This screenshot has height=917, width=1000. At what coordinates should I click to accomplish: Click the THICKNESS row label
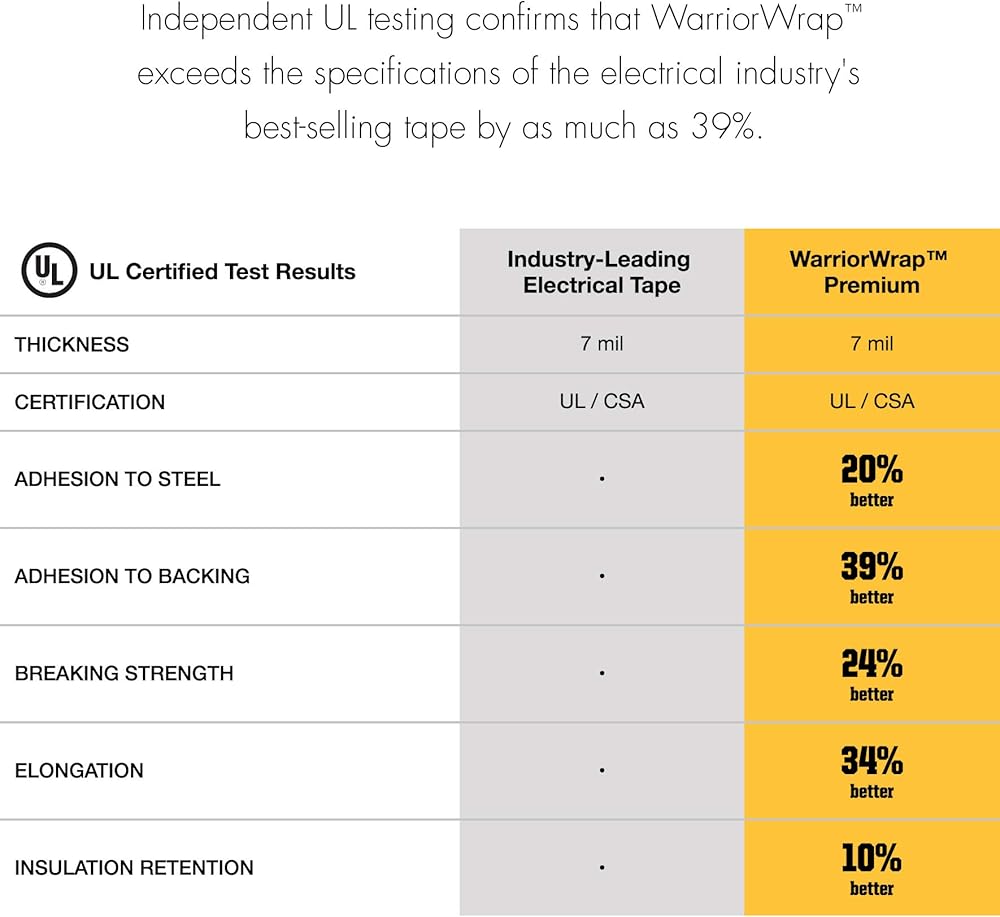72,344
